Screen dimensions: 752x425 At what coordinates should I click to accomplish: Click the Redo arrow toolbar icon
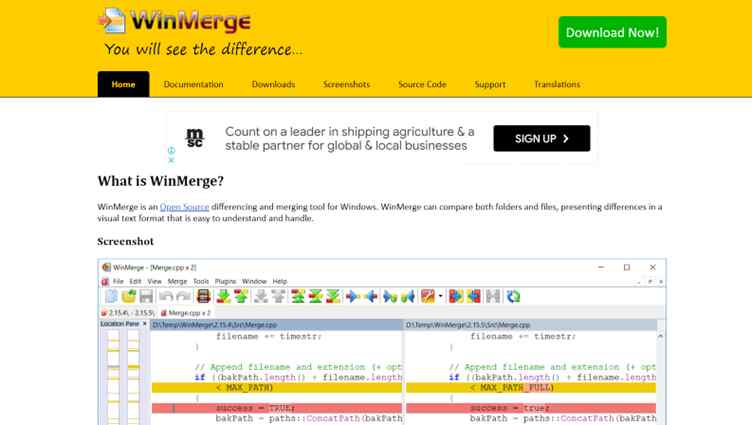tap(183, 296)
